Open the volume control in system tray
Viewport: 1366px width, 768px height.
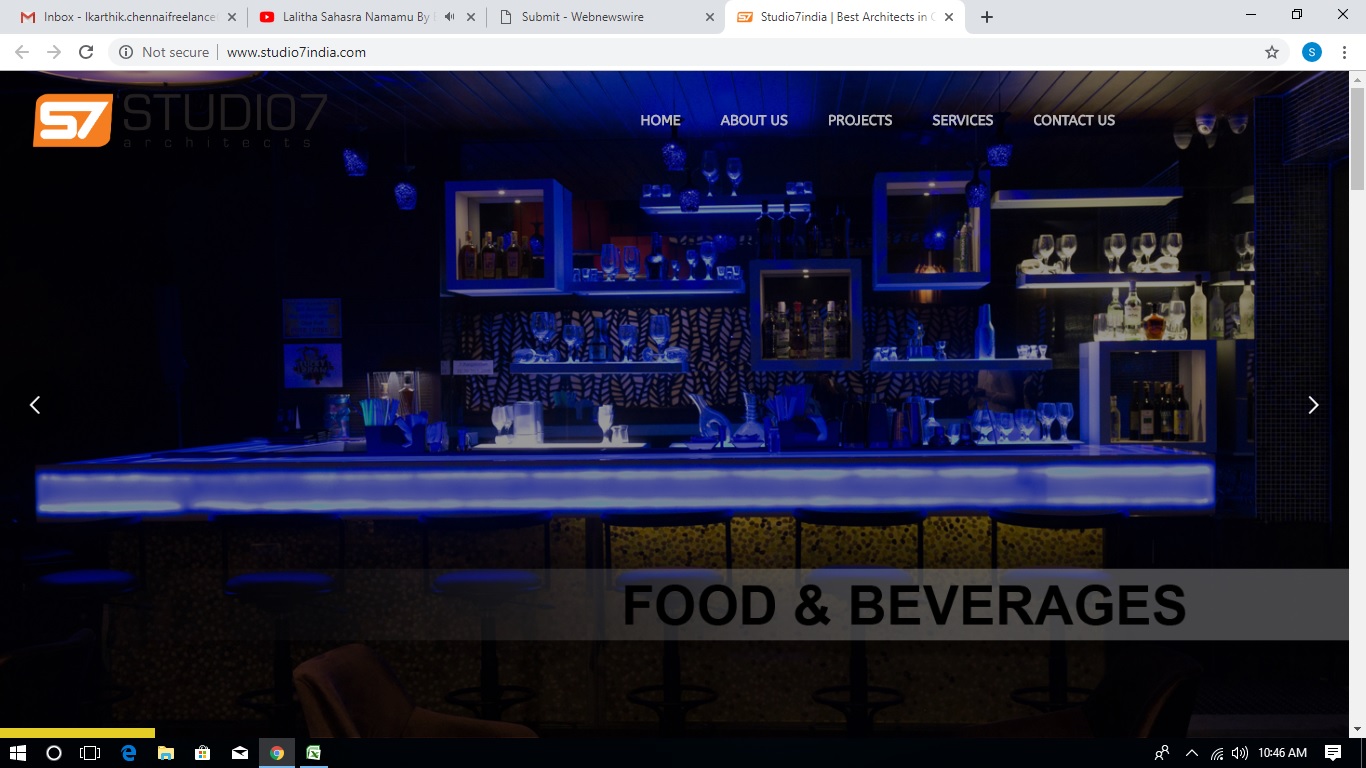[1240, 753]
